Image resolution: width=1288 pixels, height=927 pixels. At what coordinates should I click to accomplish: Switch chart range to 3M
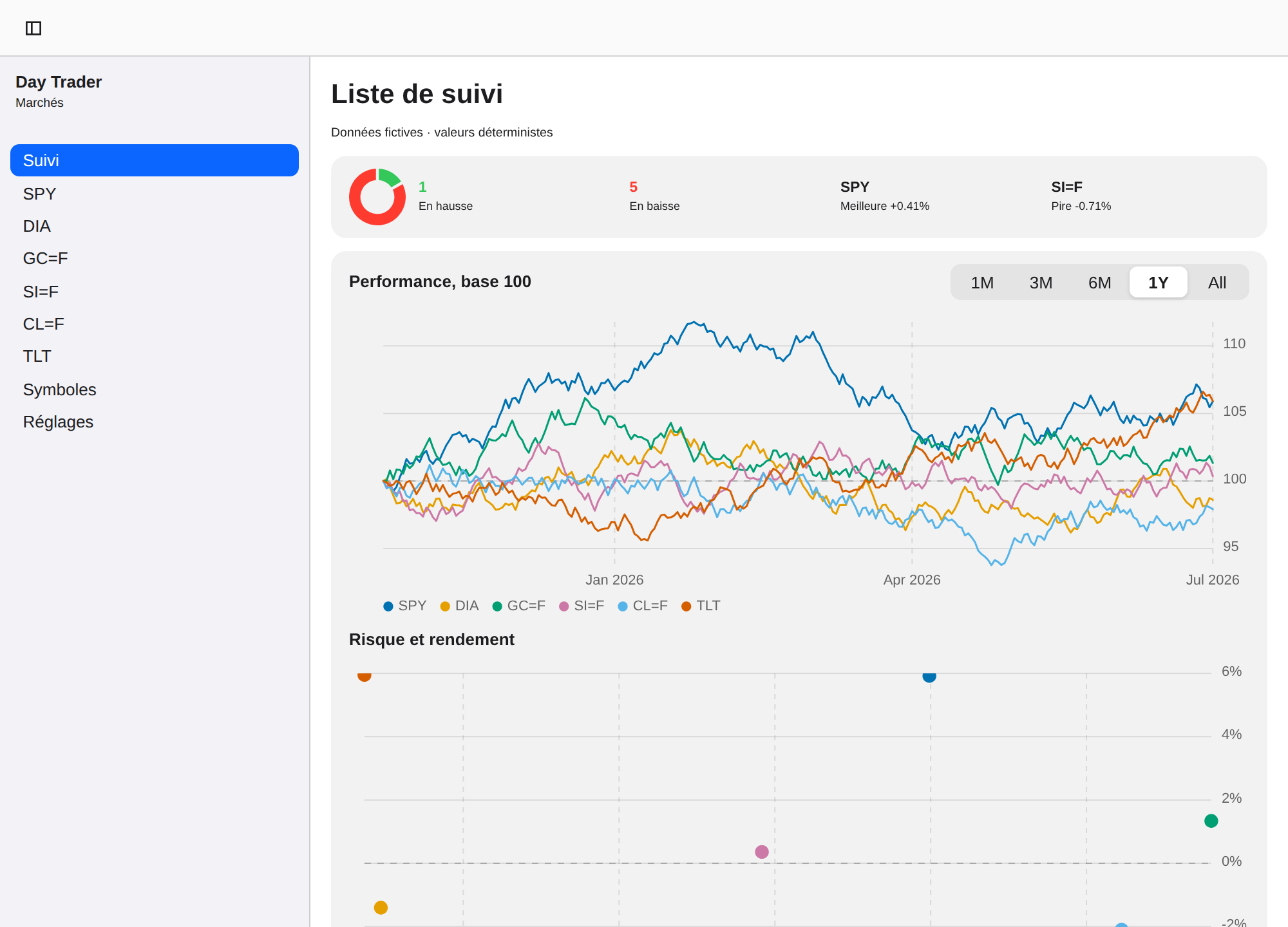tap(1041, 282)
